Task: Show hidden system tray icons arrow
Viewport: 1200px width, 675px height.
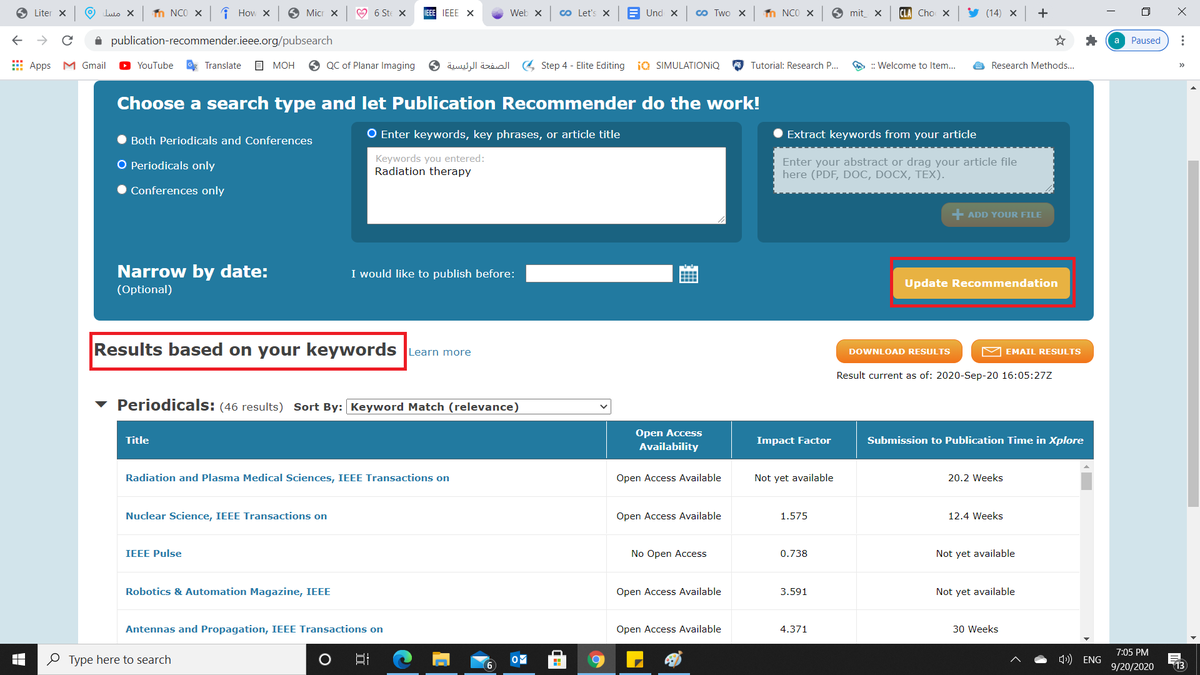Action: pyautogui.click(x=1015, y=659)
